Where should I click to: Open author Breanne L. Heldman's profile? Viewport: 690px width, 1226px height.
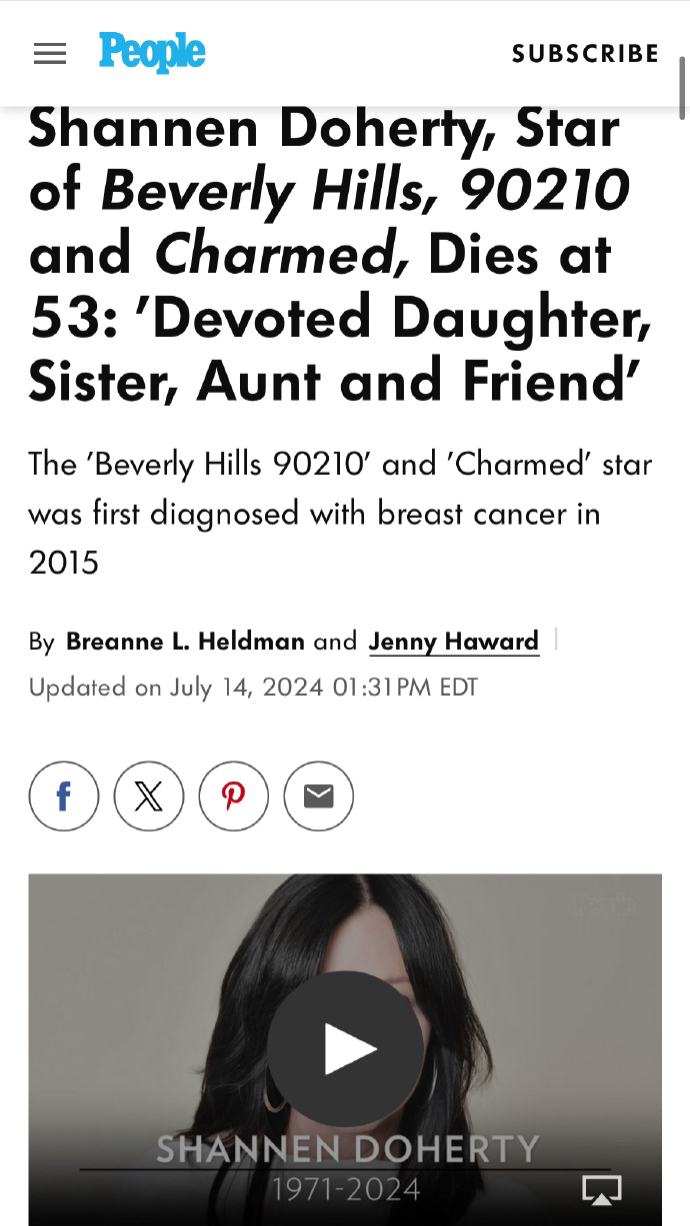tap(185, 640)
